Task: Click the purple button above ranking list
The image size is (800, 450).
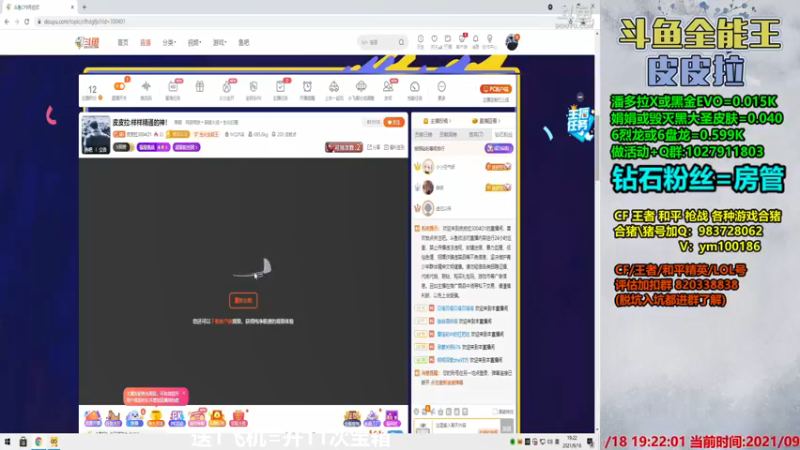Action: [498, 148]
